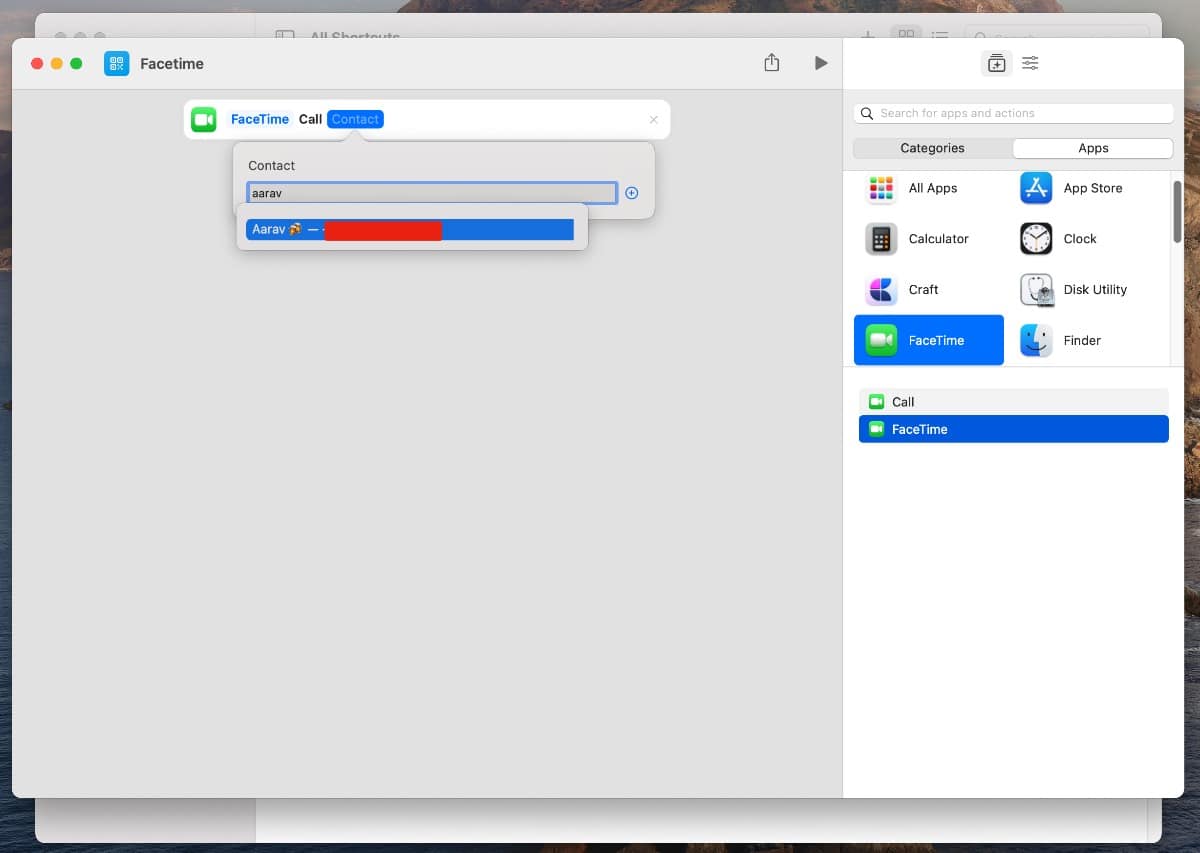Switch to the Apps tab
The height and width of the screenshot is (853, 1200).
click(1092, 148)
